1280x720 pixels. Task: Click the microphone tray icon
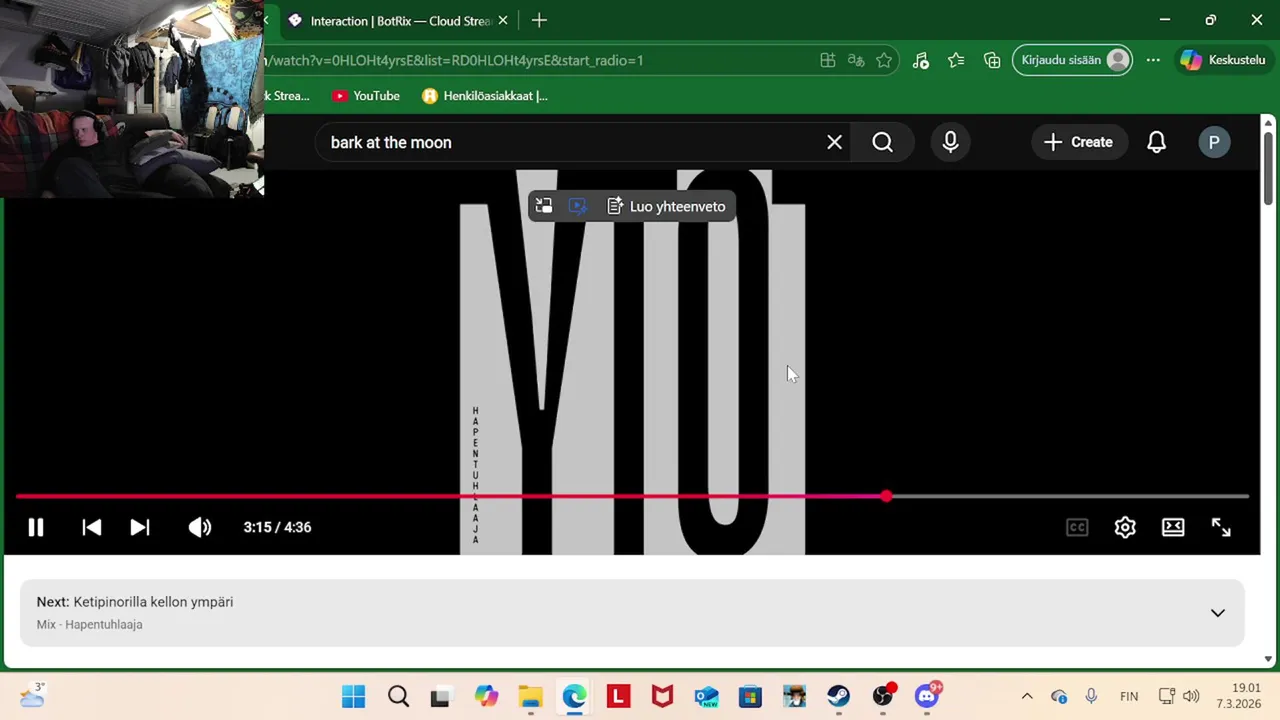click(x=1091, y=696)
